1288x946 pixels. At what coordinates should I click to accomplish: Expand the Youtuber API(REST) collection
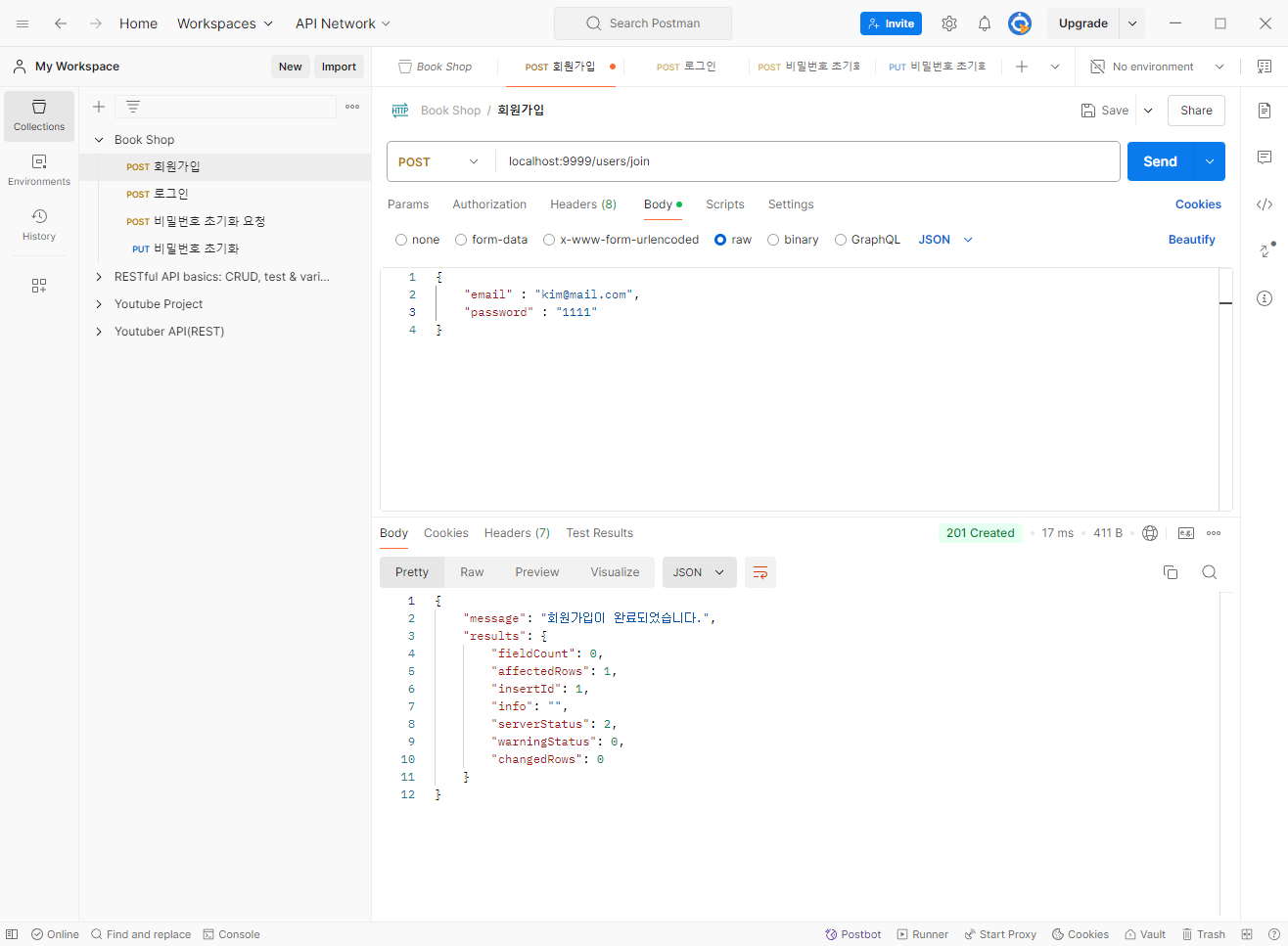99,332
